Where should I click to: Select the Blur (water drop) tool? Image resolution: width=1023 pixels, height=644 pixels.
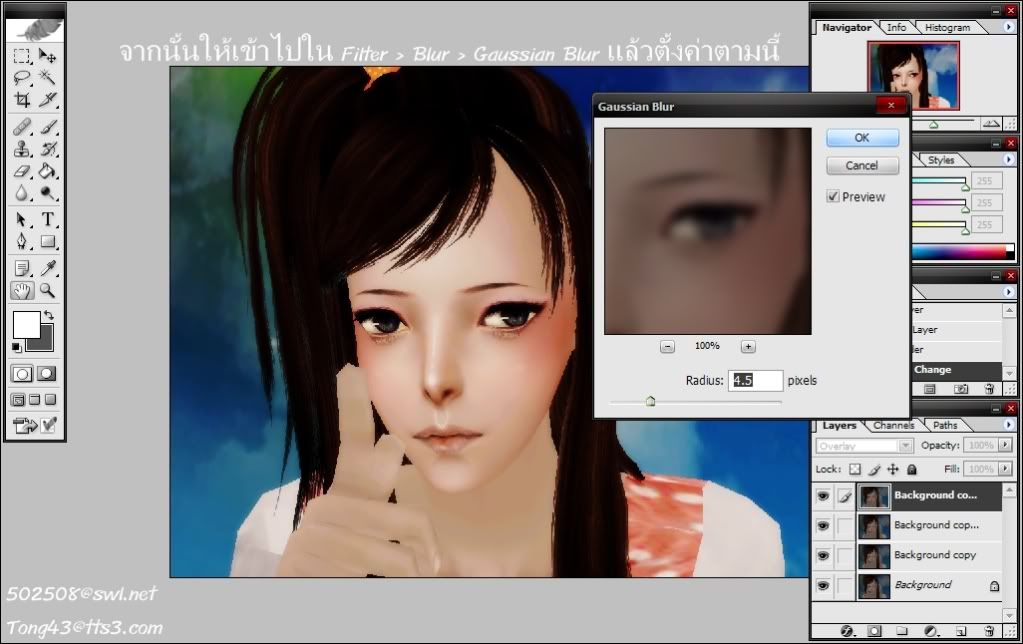22,193
